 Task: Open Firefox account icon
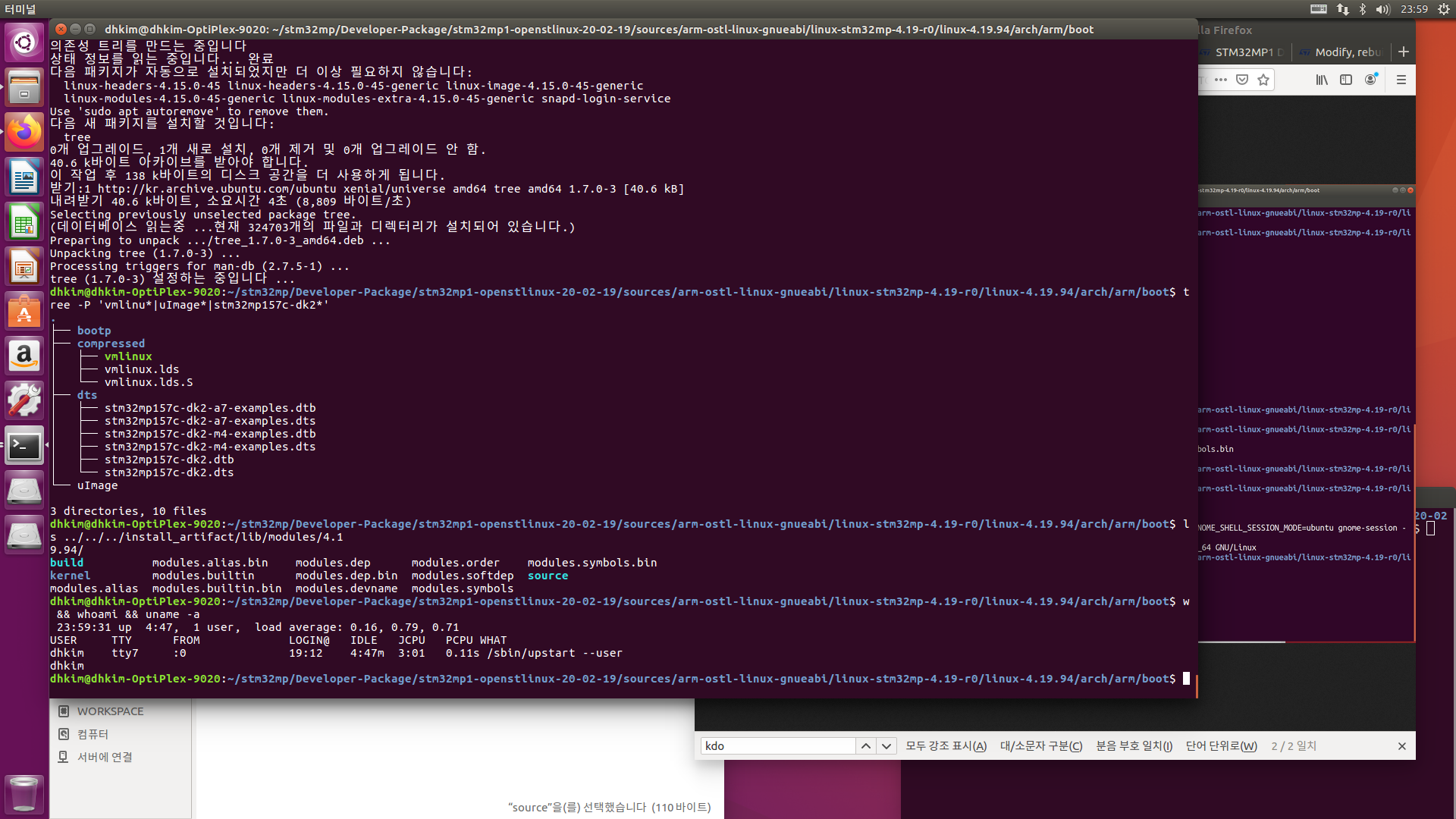[x=1371, y=80]
